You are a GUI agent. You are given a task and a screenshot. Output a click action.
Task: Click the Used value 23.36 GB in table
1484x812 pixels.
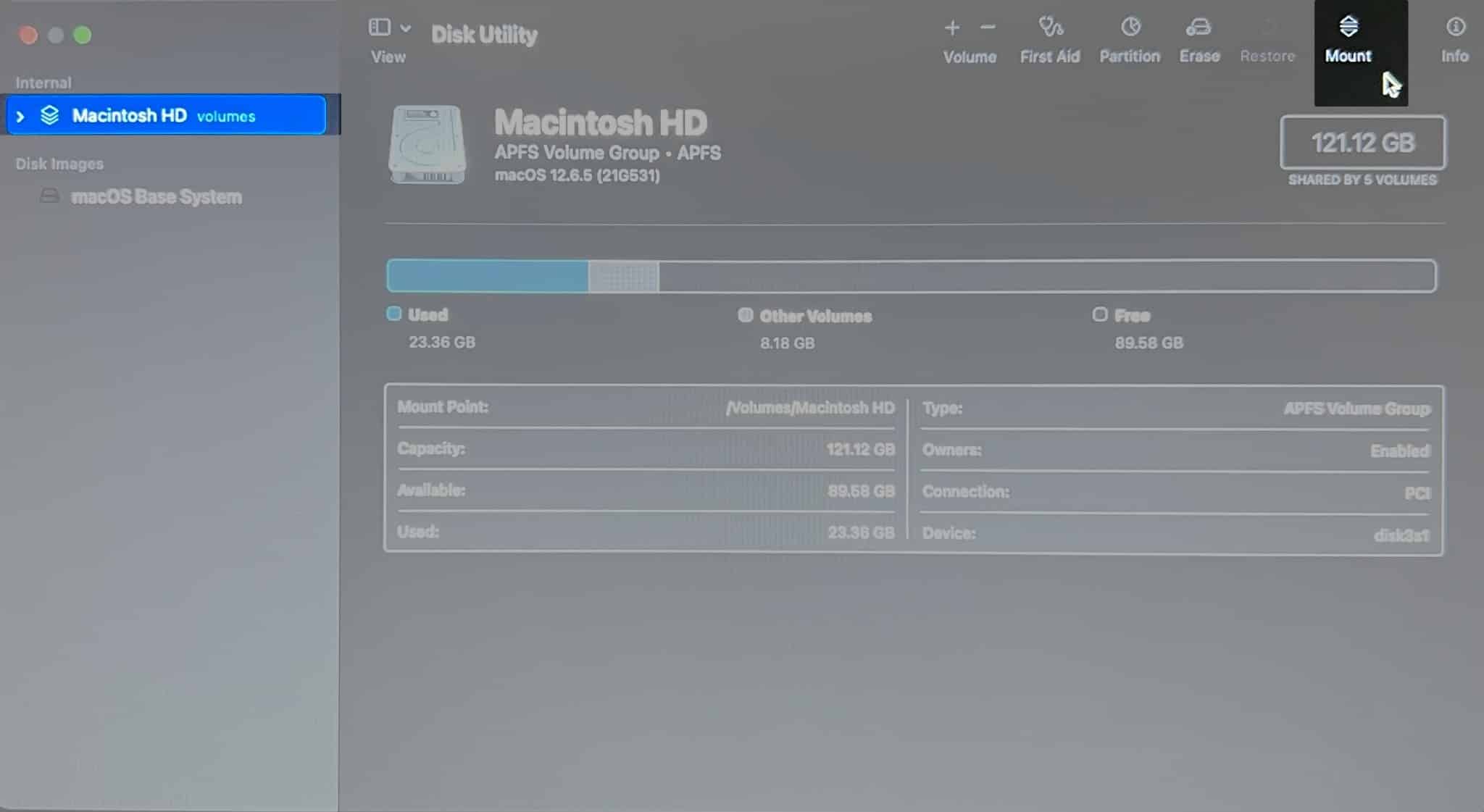(x=861, y=532)
